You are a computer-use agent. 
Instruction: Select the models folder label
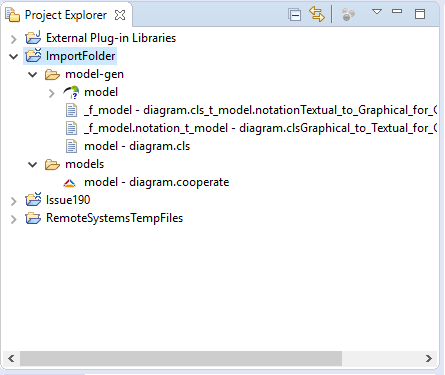point(84,164)
